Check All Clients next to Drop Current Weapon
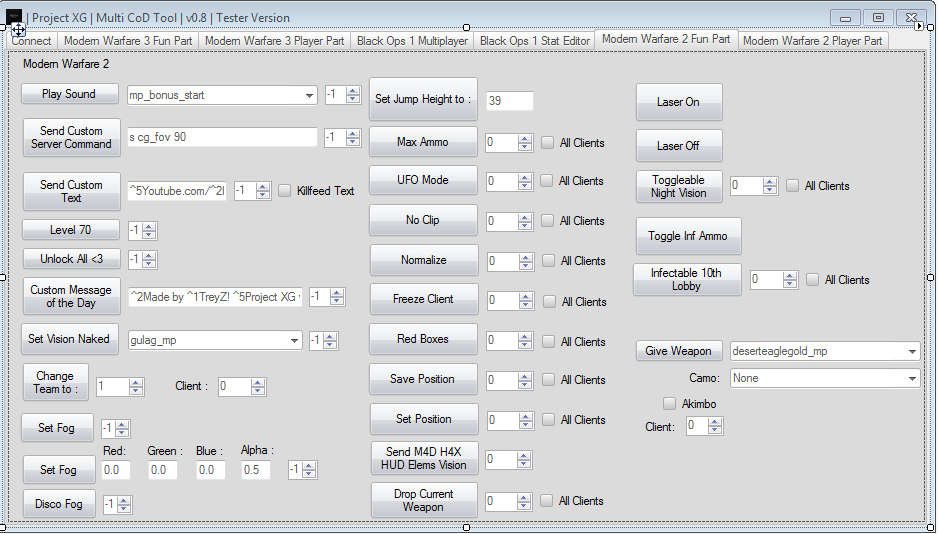The image size is (938, 534). pos(546,501)
